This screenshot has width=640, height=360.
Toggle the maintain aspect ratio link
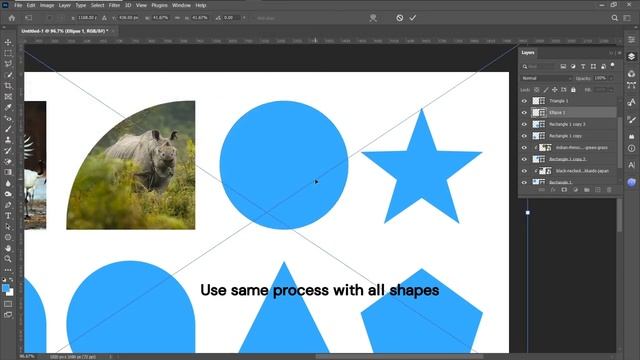point(177,18)
